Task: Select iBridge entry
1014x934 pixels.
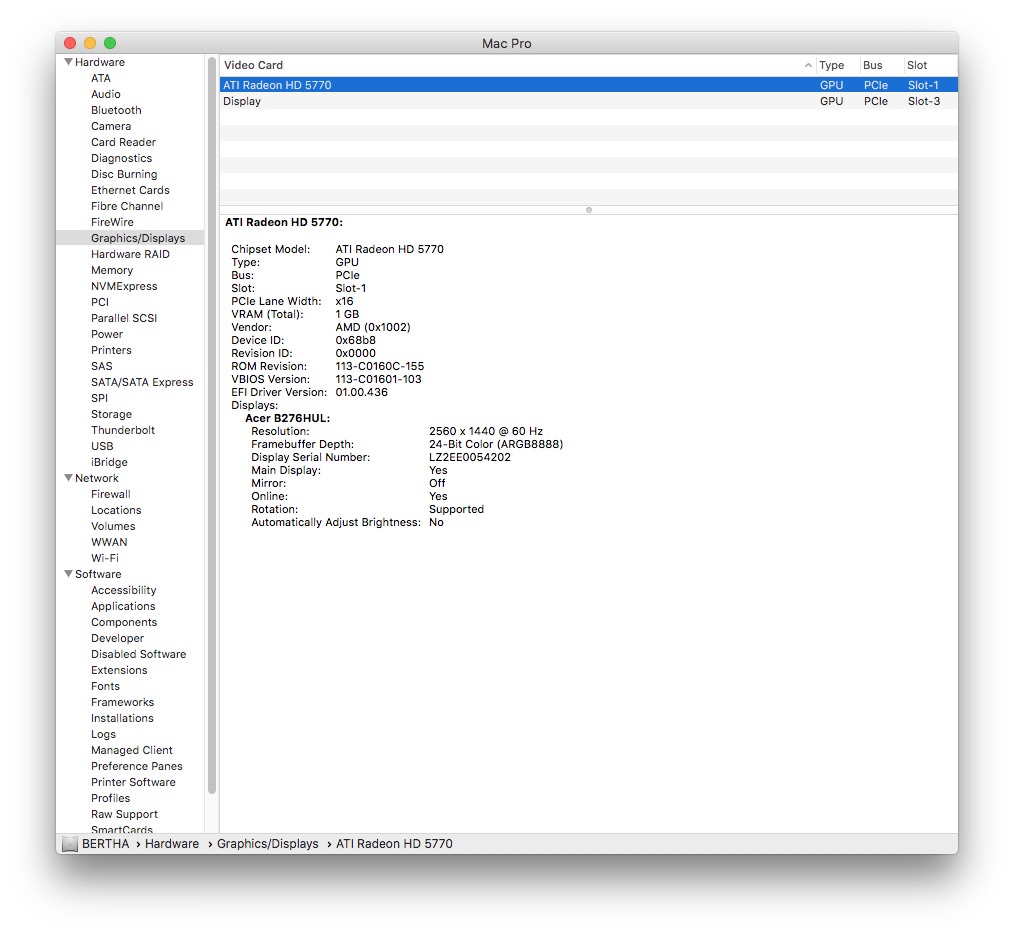Action: coord(109,462)
